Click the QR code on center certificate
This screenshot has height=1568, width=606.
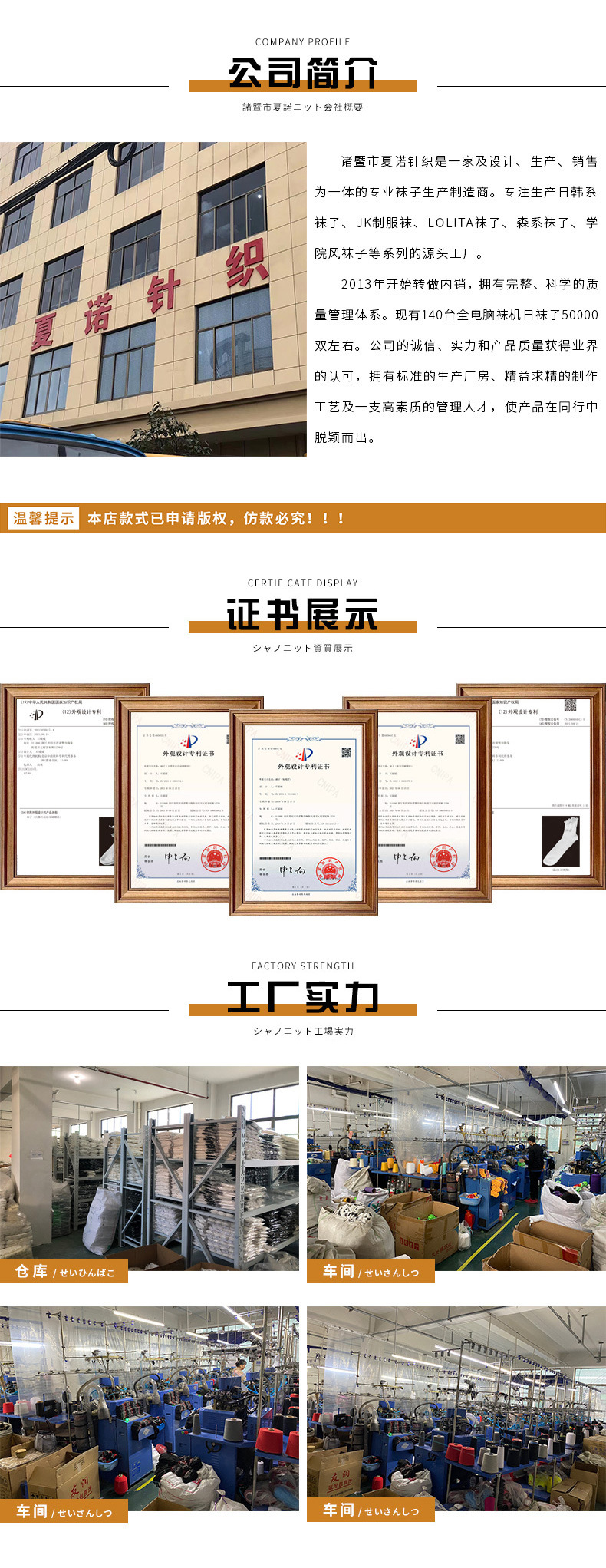[x=346, y=753]
